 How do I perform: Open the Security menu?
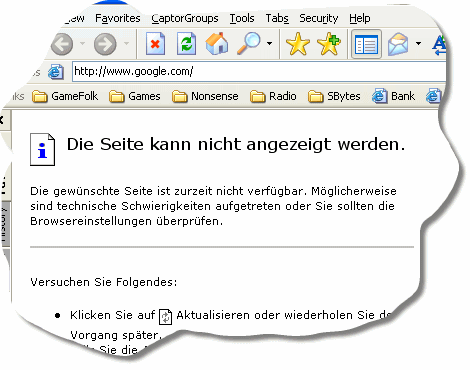pyautogui.click(x=319, y=18)
